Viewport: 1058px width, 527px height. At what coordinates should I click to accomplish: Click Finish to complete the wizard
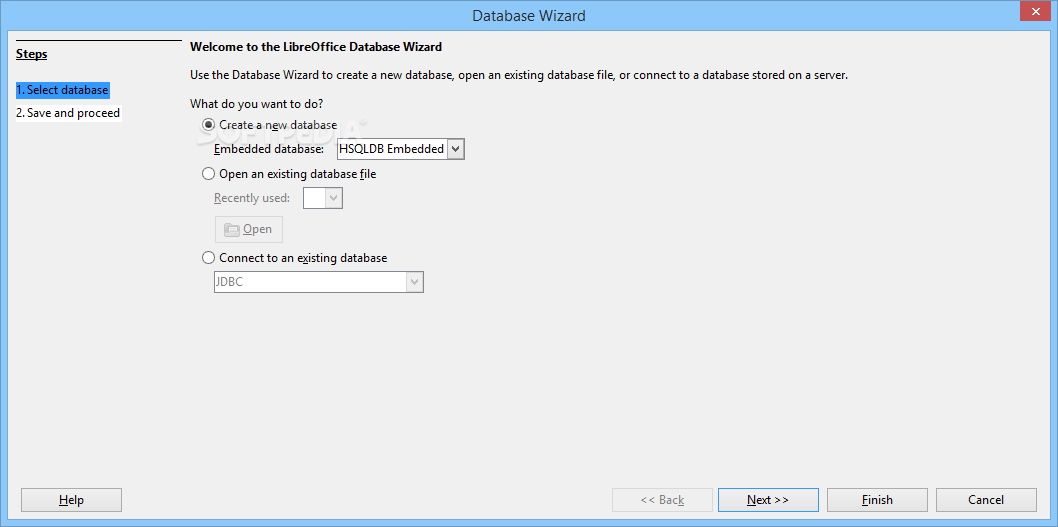pos(877,500)
